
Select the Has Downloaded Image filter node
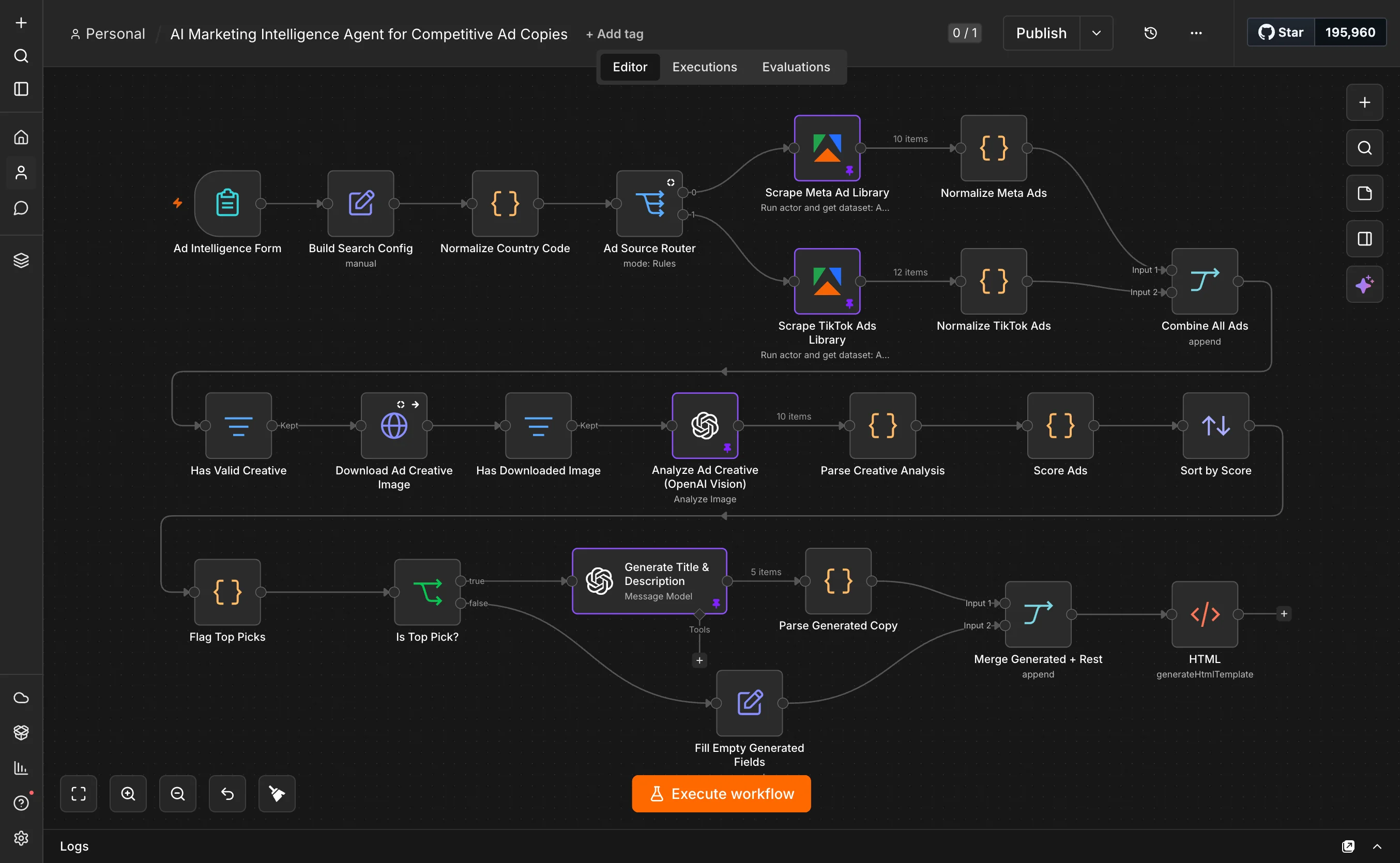[538, 425]
